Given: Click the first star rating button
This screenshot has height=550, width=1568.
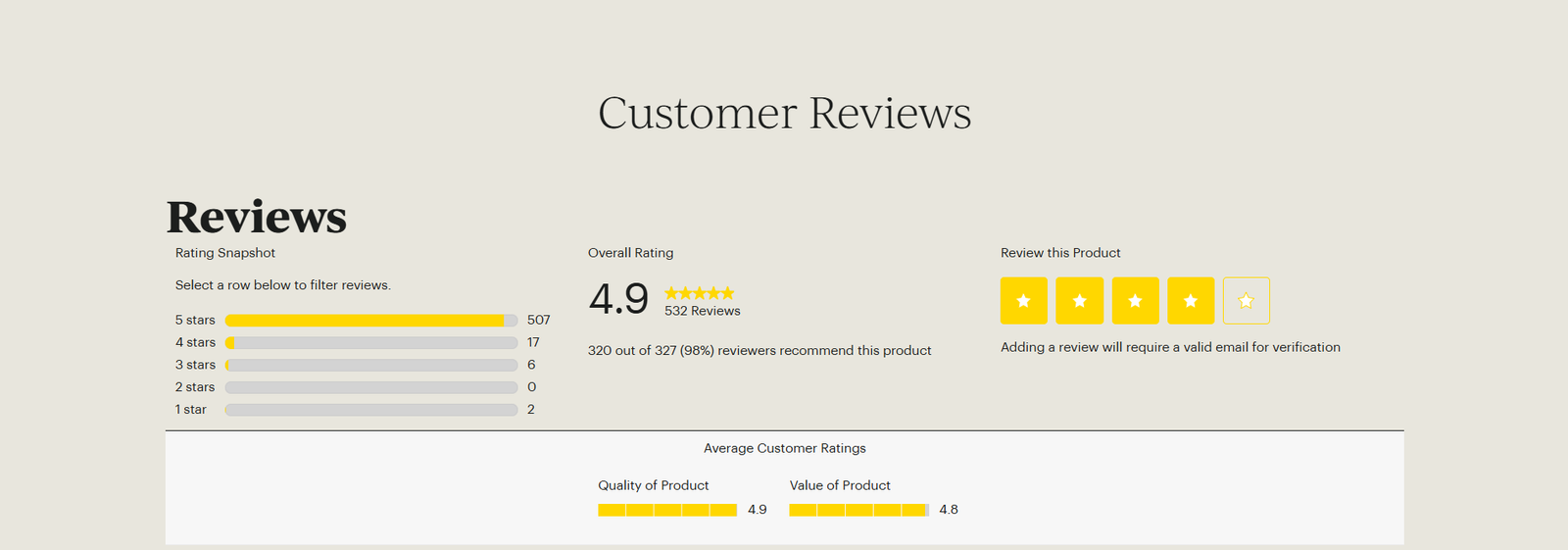Looking at the screenshot, I should (1023, 301).
